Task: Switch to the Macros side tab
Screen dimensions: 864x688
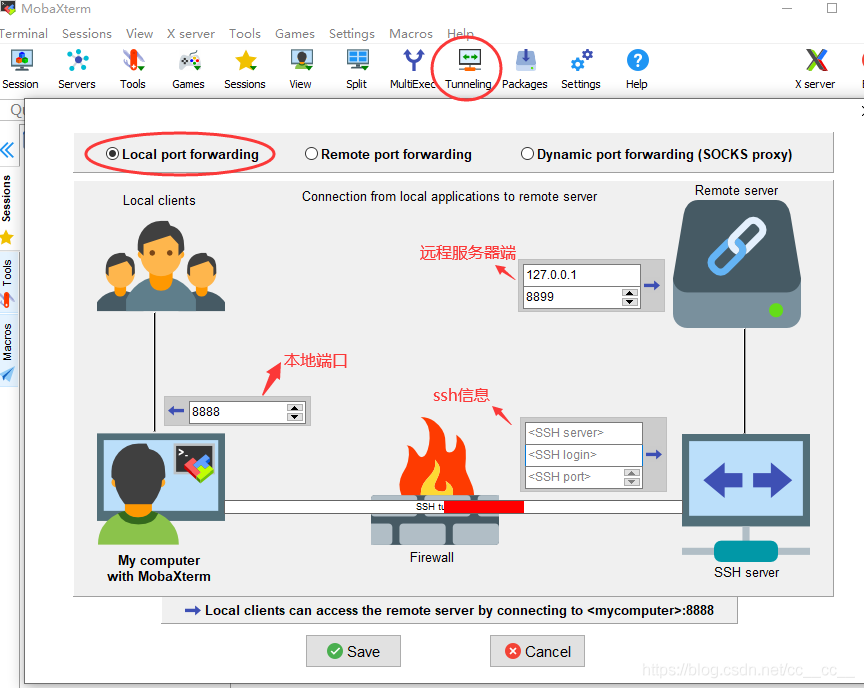Action: [7, 350]
